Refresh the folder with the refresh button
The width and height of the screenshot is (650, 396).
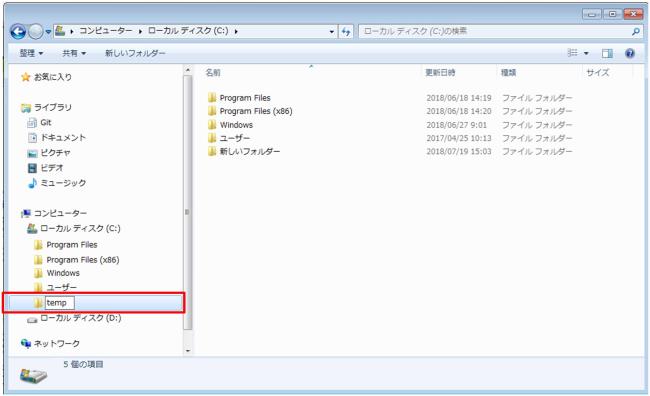coord(346,32)
